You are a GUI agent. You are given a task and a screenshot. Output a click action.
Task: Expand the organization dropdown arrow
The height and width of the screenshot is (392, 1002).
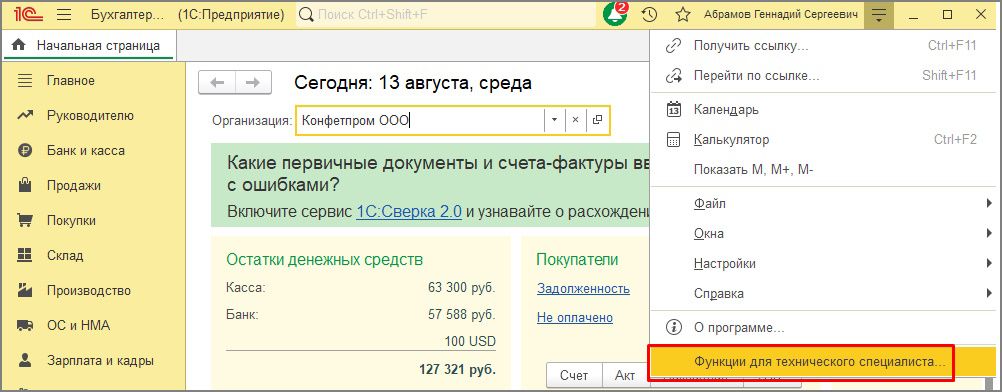pyautogui.click(x=554, y=120)
